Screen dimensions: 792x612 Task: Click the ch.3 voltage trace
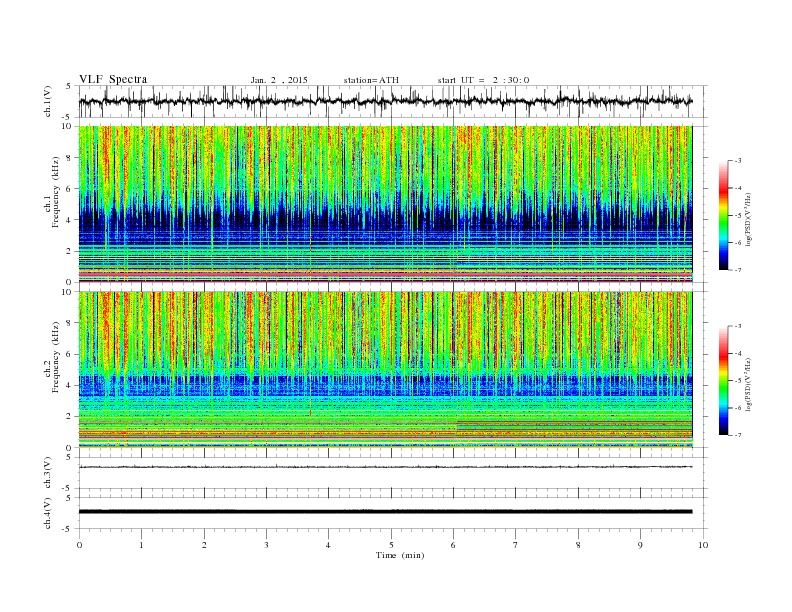pyautogui.click(x=385, y=467)
